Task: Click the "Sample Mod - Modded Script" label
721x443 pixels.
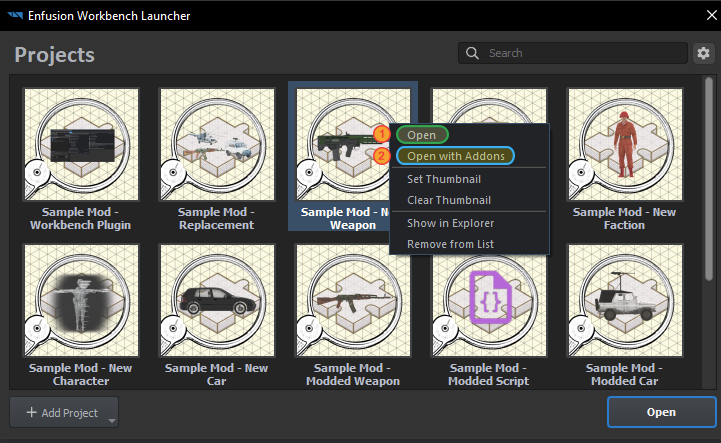Action: (488, 374)
